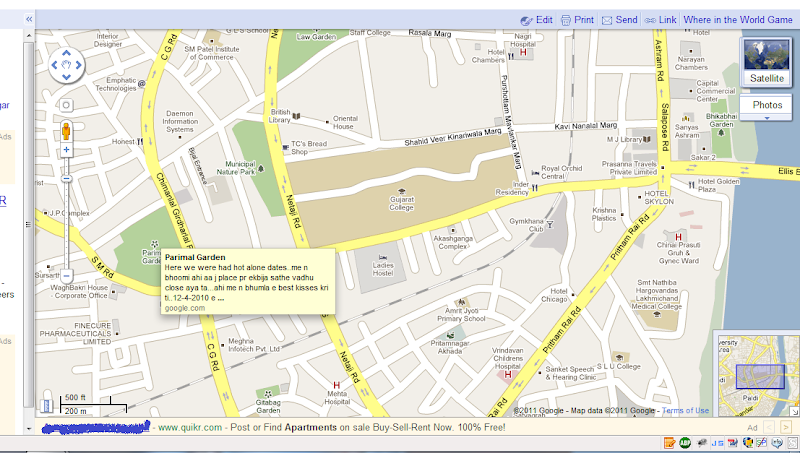Pan the map down arrow
Viewport: 800px width, 453px height.
66,77
